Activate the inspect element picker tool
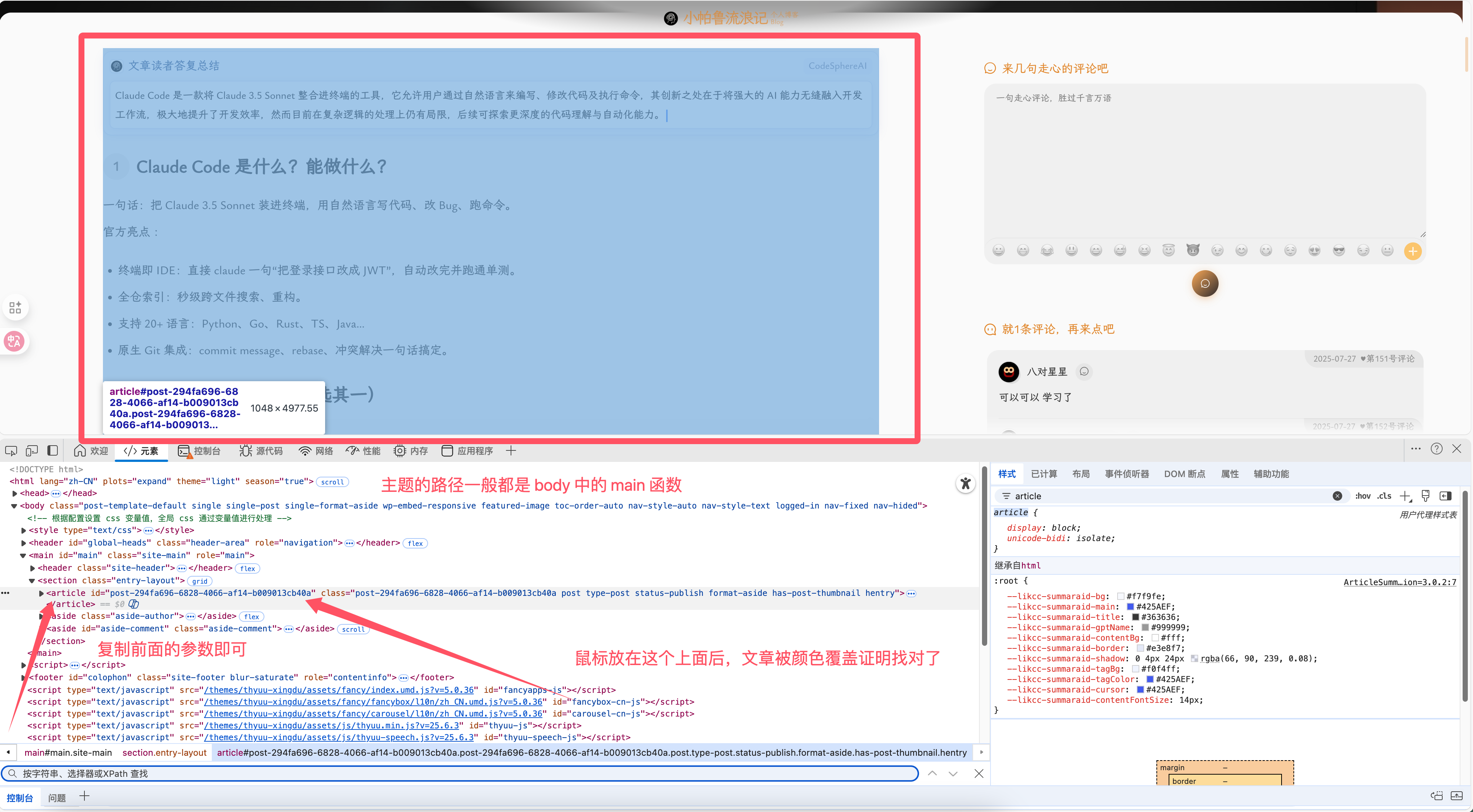Image resolution: width=1473 pixels, height=812 pixels. click(x=11, y=451)
